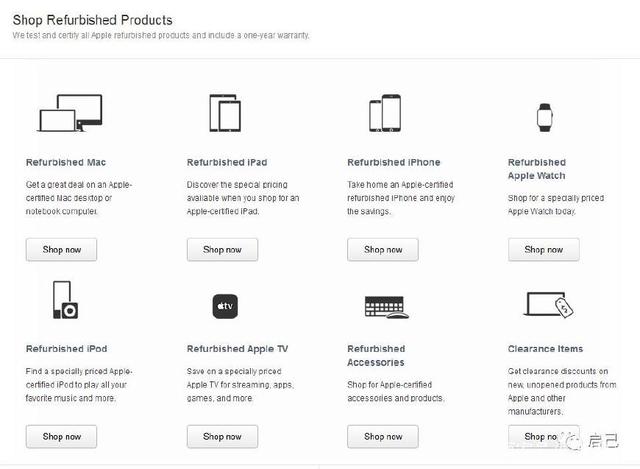This screenshot has height=469, width=640.
Task: Click the Refurbished iPod icon
Action: coord(65,301)
